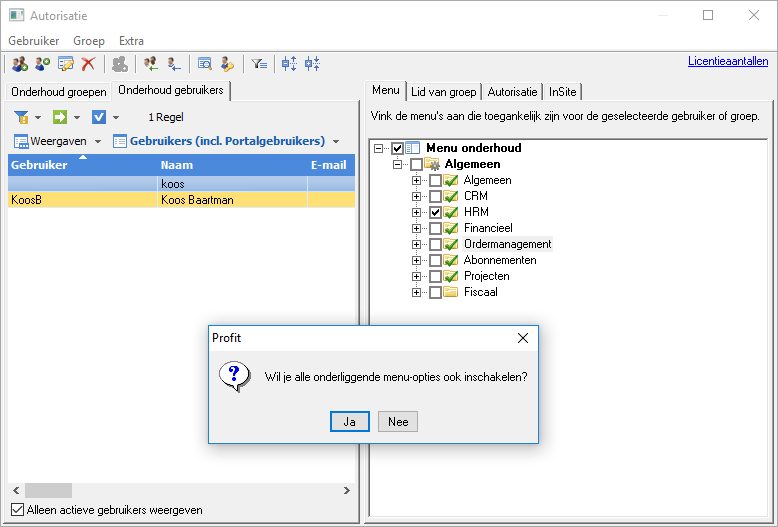This screenshot has height=527, width=778.
Task: Expand the Financieel tree node
Action: pos(416,228)
